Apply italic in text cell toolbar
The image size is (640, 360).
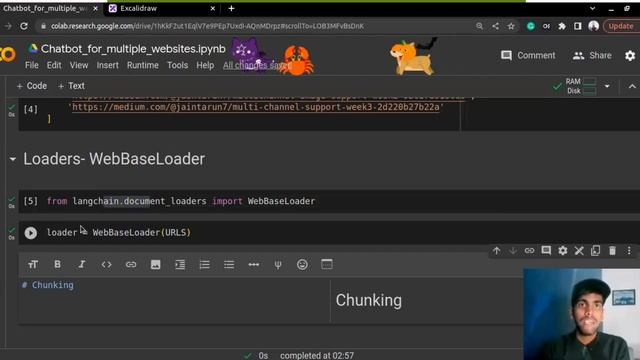point(82,264)
